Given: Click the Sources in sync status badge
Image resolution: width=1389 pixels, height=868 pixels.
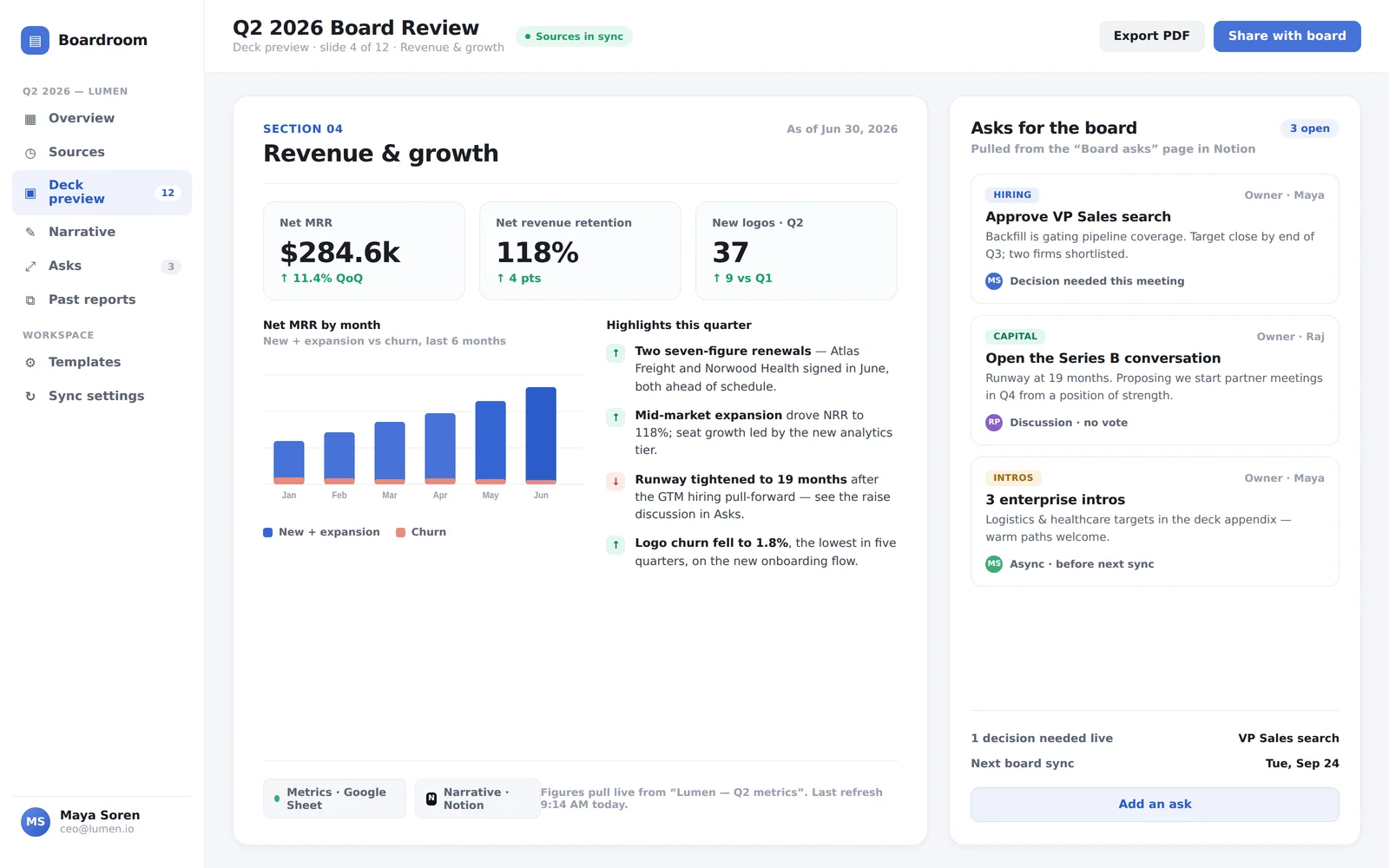Looking at the screenshot, I should [x=574, y=36].
